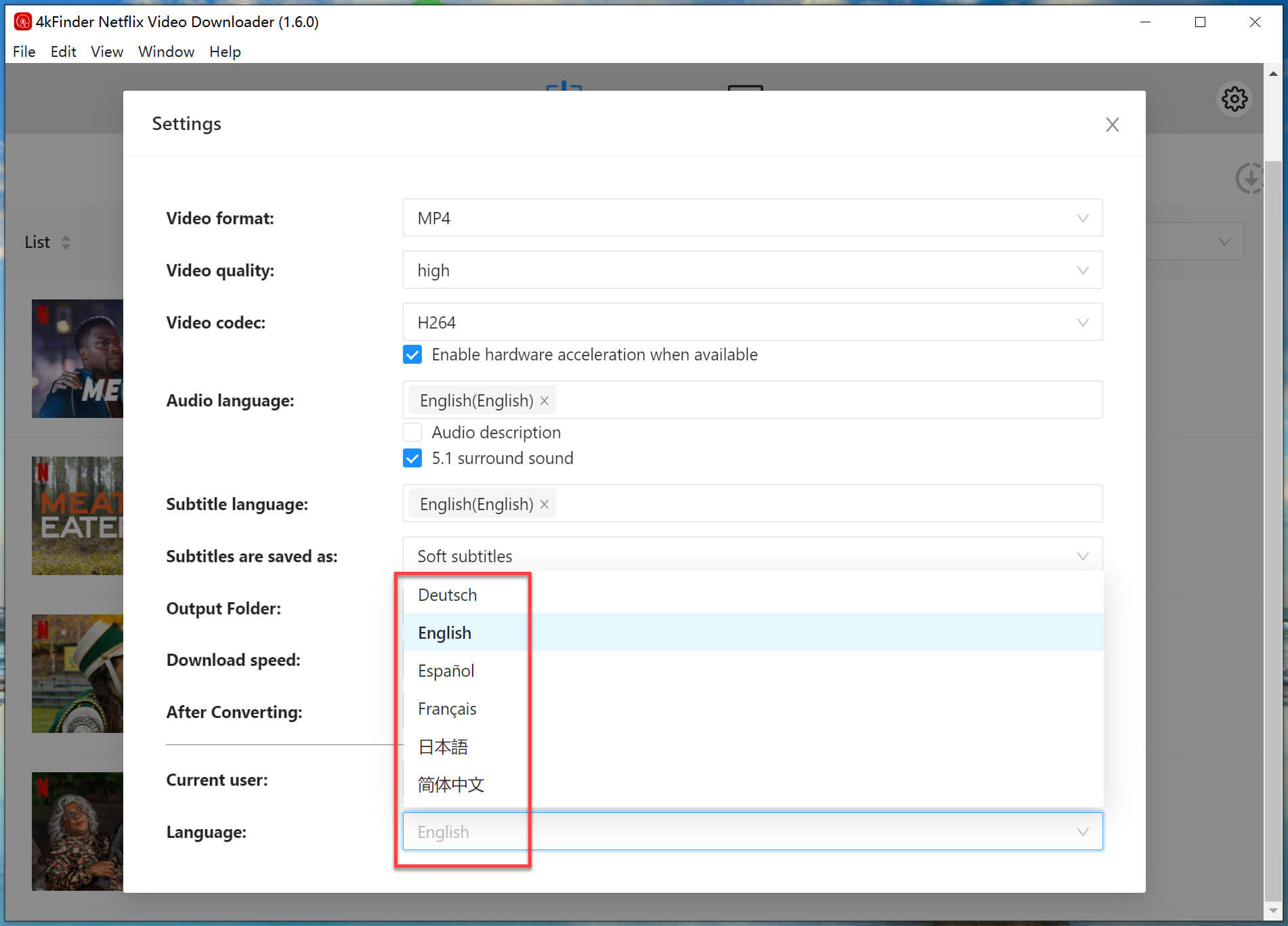Select 简体中文 language option
Screen dimensions: 1288x926
(753, 784)
